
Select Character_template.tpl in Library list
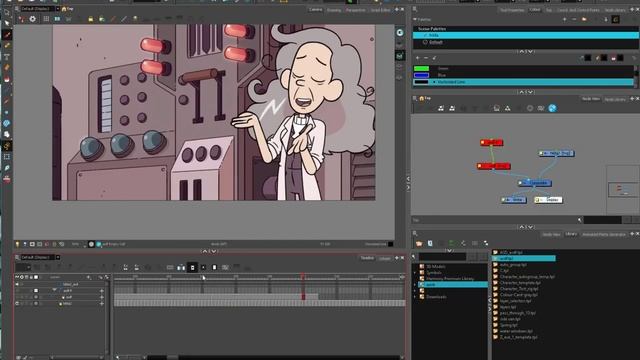tap(520, 282)
